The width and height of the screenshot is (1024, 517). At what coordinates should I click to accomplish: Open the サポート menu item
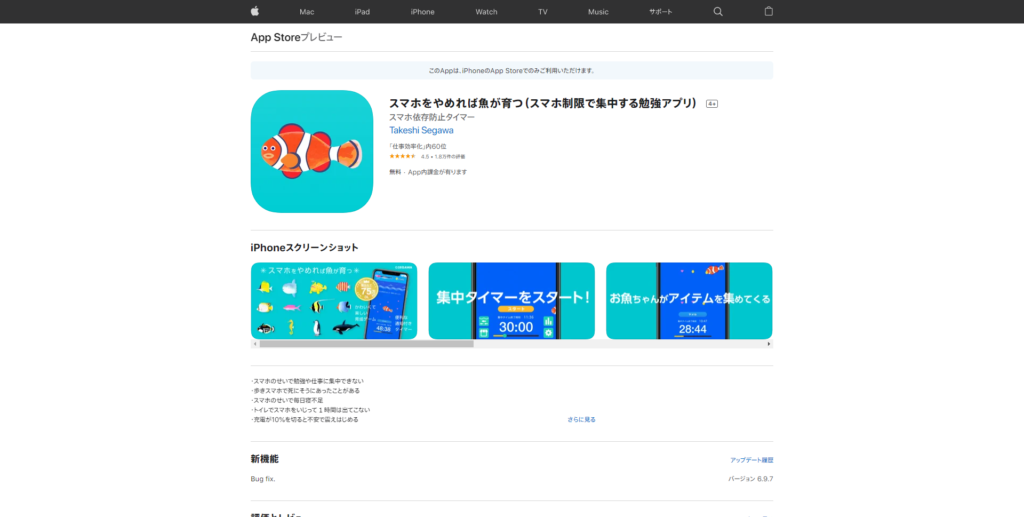point(660,12)
